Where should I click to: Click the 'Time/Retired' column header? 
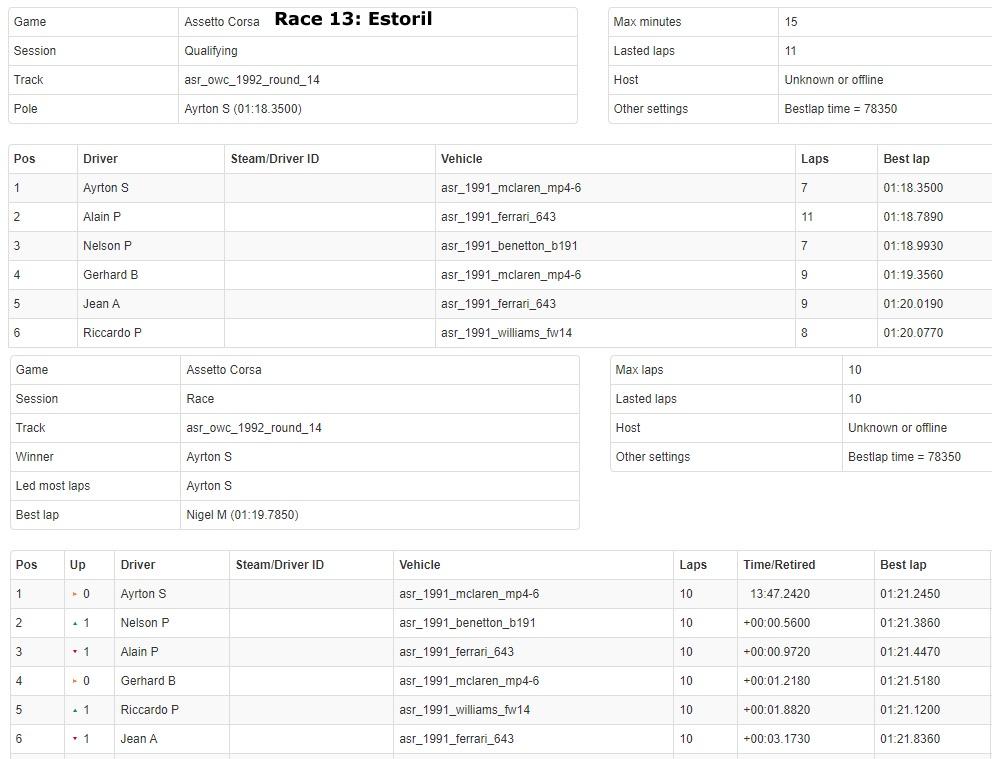tap(778, 565)
